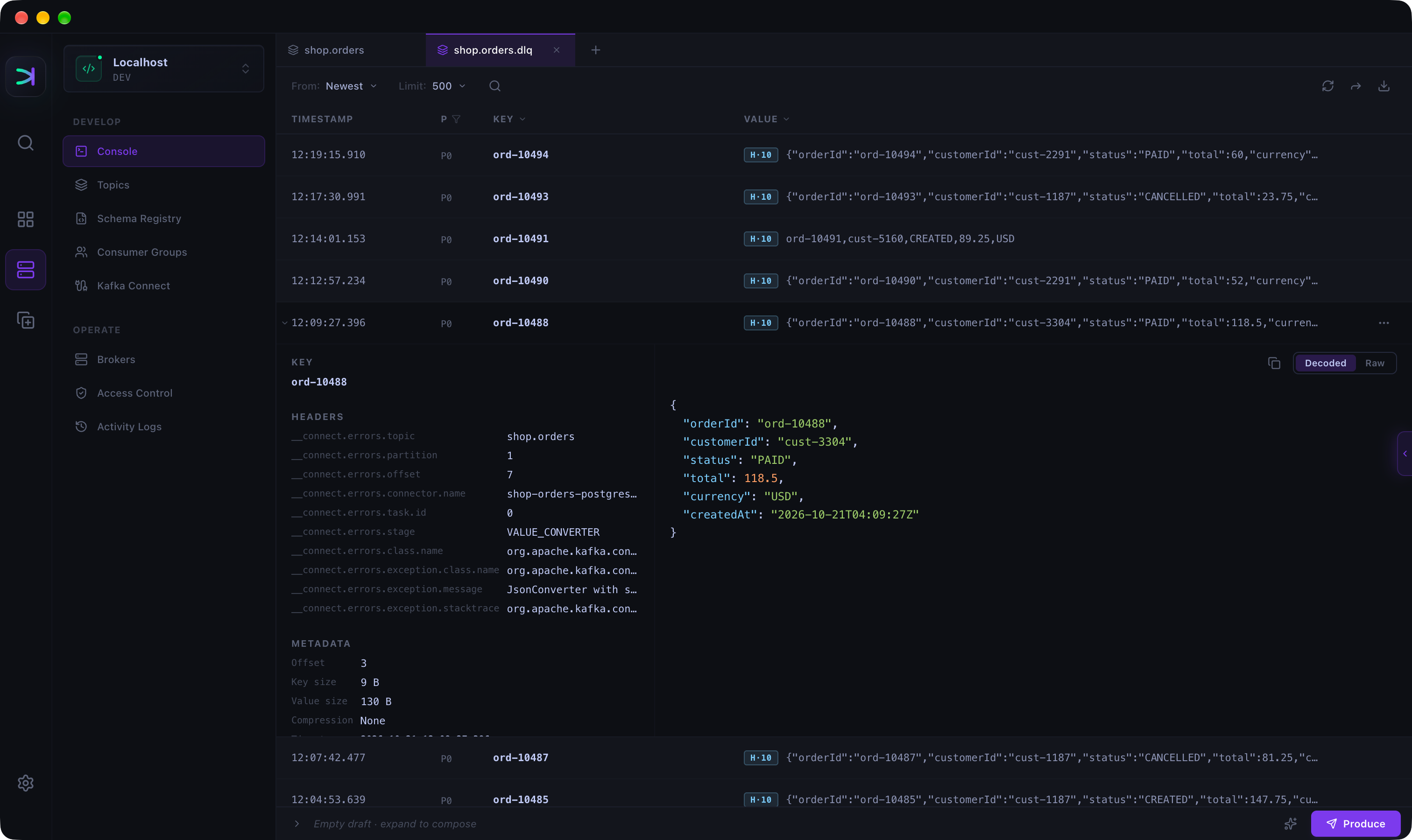This screenshot has height=840, width=1412.
Task: Click the empty draft compose field
Action: (395, 824)
